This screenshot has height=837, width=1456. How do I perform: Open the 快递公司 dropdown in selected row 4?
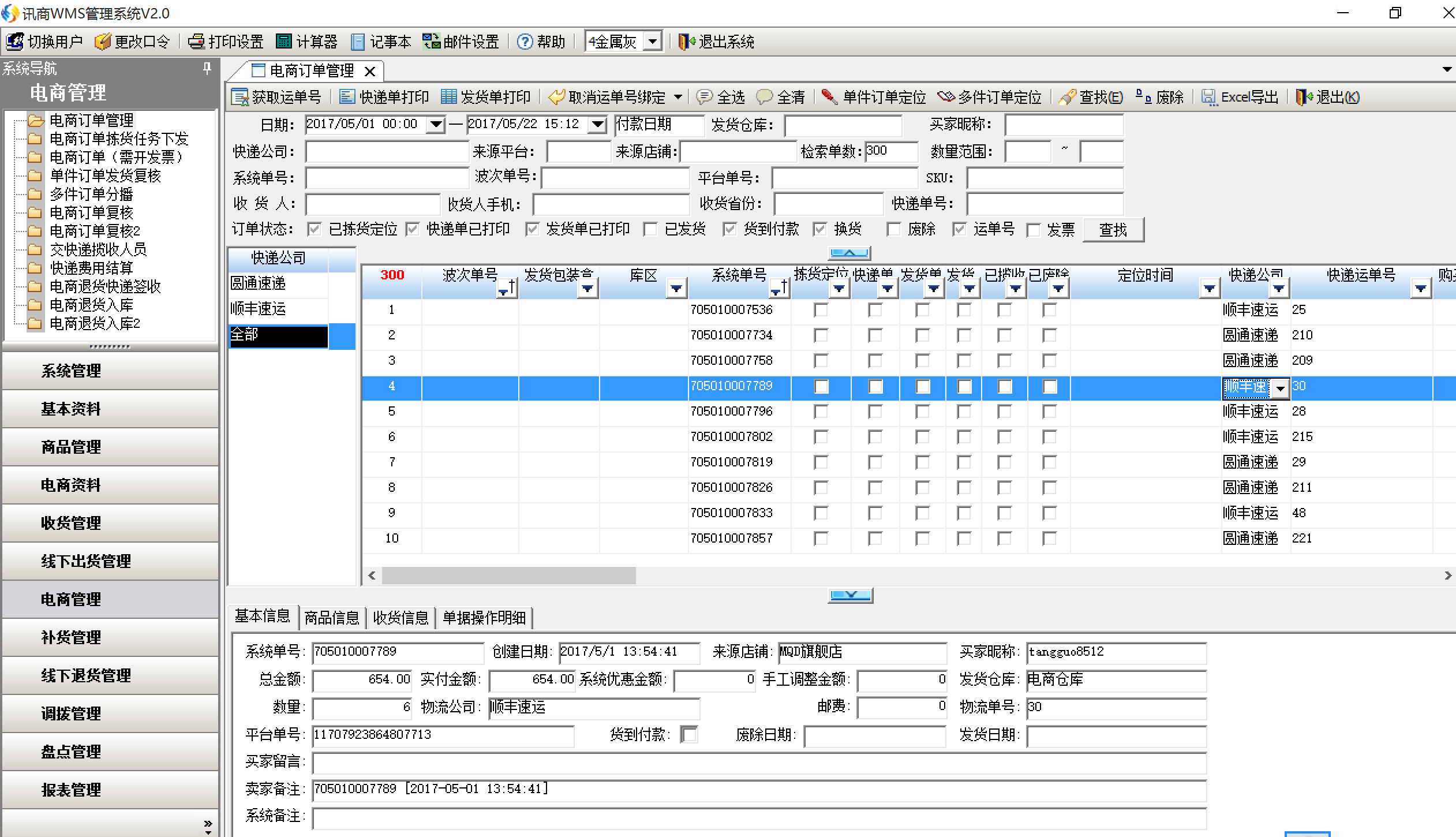pos(1281,387)
